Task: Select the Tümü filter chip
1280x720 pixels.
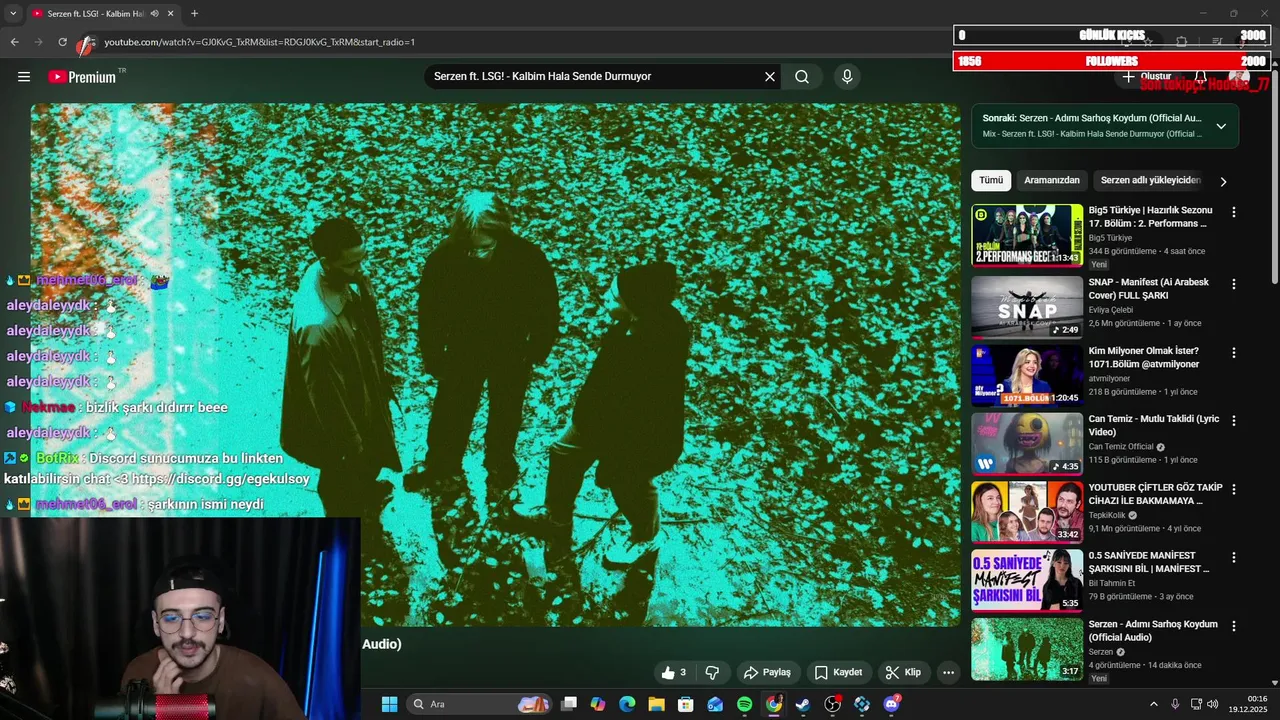Action: pyautogui.click(x=991, y=180)
